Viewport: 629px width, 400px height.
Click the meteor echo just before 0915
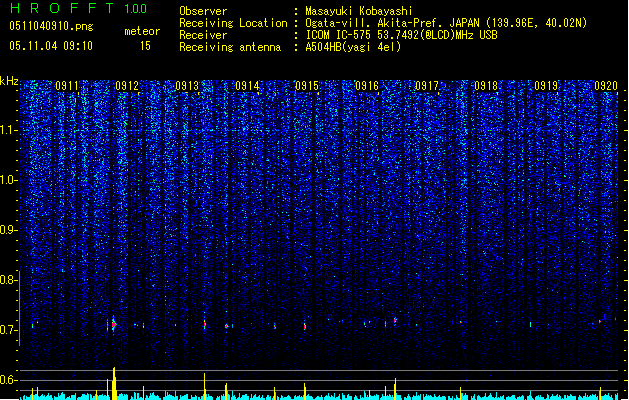pyautogui.click(x=304, y=326)
